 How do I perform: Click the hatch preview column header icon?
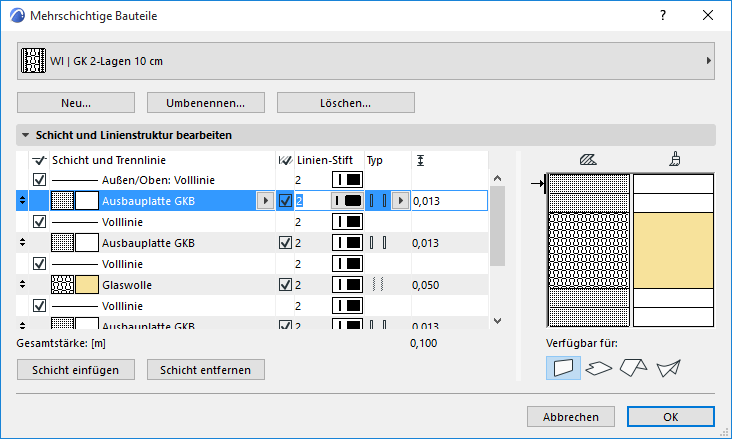[x=588, y=158]
